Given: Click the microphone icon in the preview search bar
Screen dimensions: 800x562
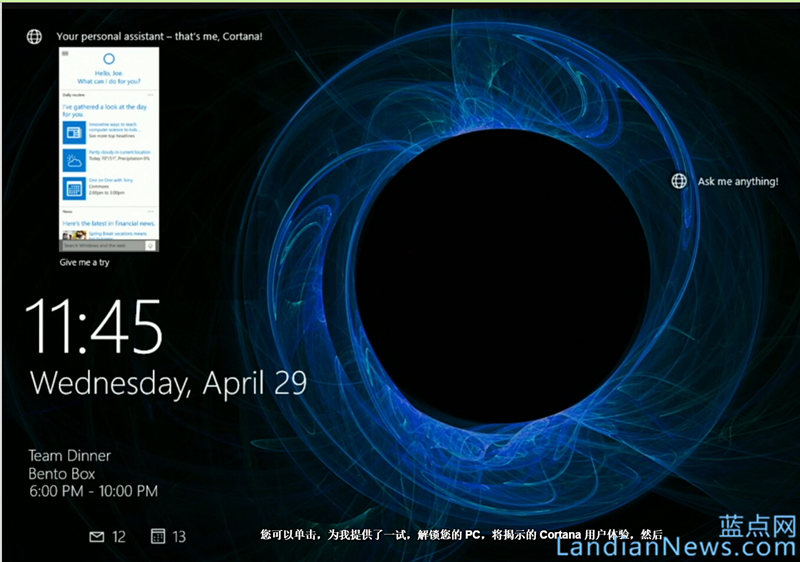Looking at the screenshot, I should click(x=151, y=246).
